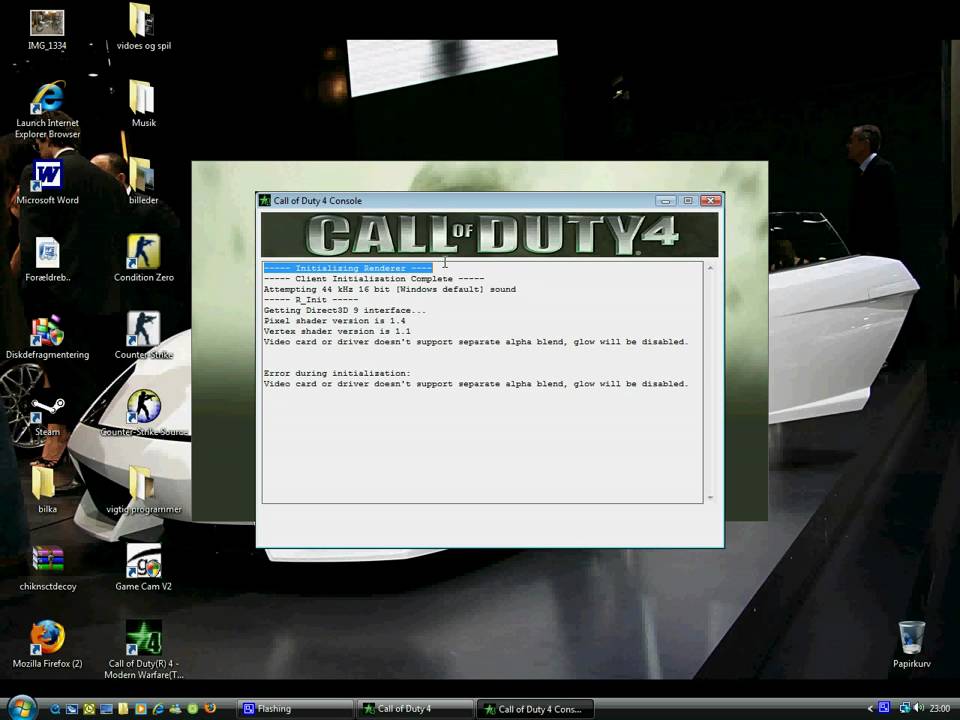The image size is (960, 720).
Task: Click 'Vertex shader version is 1.1' line
Action: [337, 331]
